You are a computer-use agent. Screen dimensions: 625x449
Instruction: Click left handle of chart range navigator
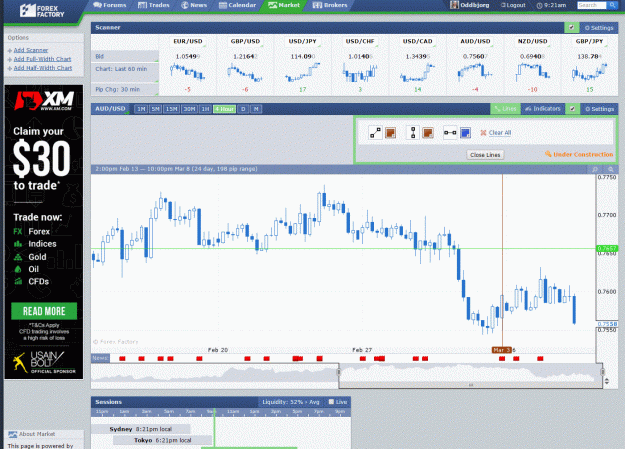coord(339,372)
